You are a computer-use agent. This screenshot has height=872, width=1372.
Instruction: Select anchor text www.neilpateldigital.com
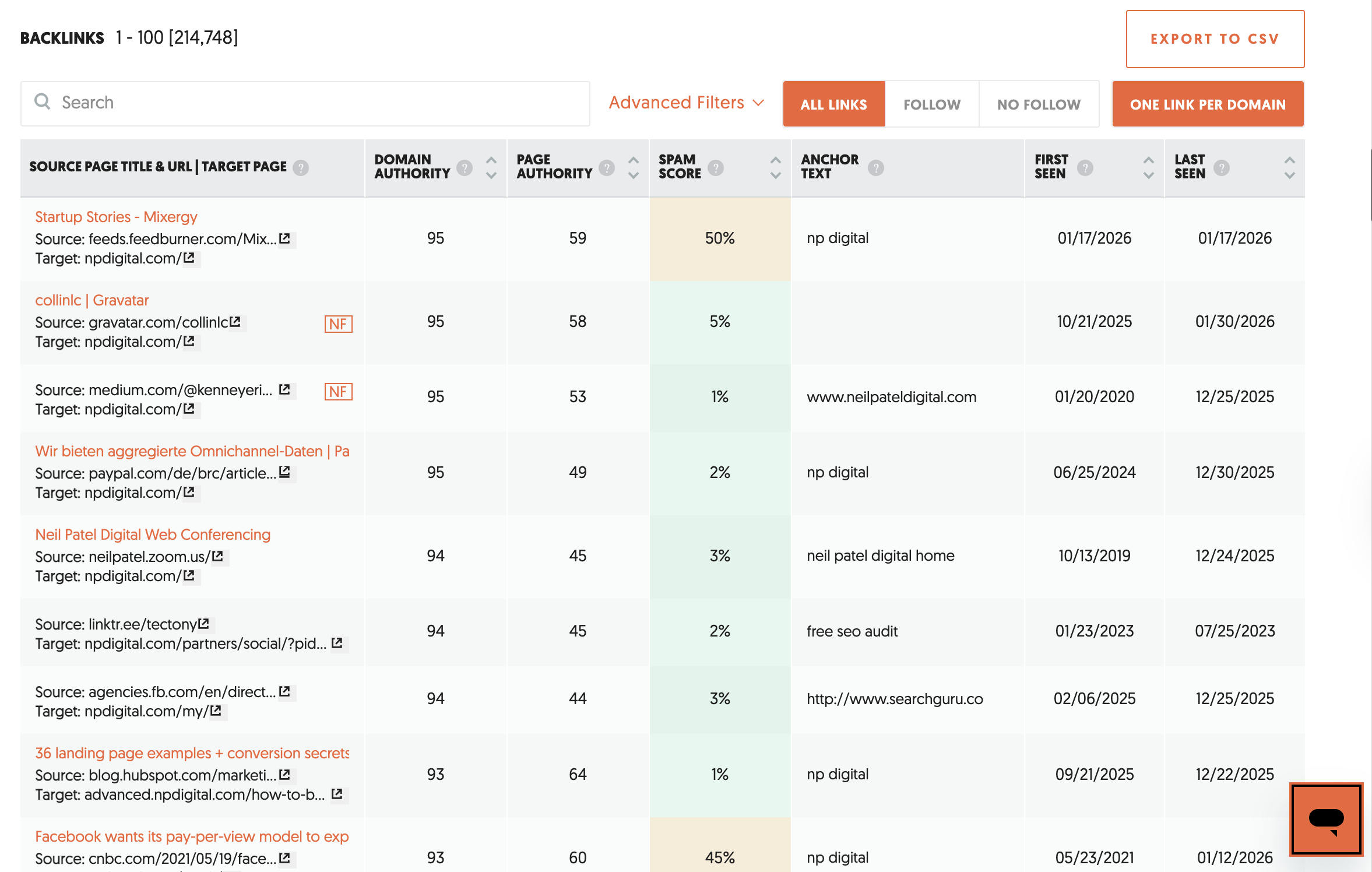click(892, 397)
